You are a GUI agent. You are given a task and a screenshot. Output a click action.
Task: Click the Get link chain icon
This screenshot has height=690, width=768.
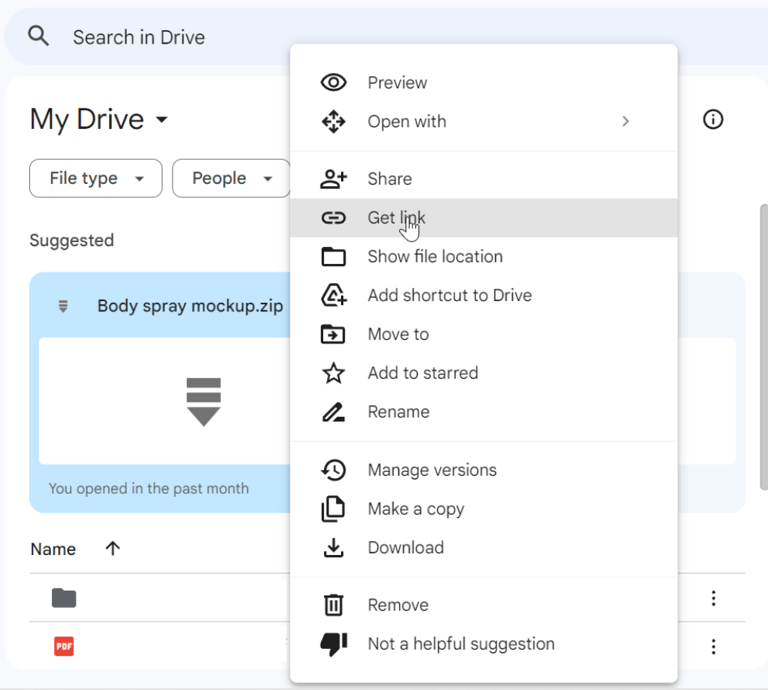334,217
